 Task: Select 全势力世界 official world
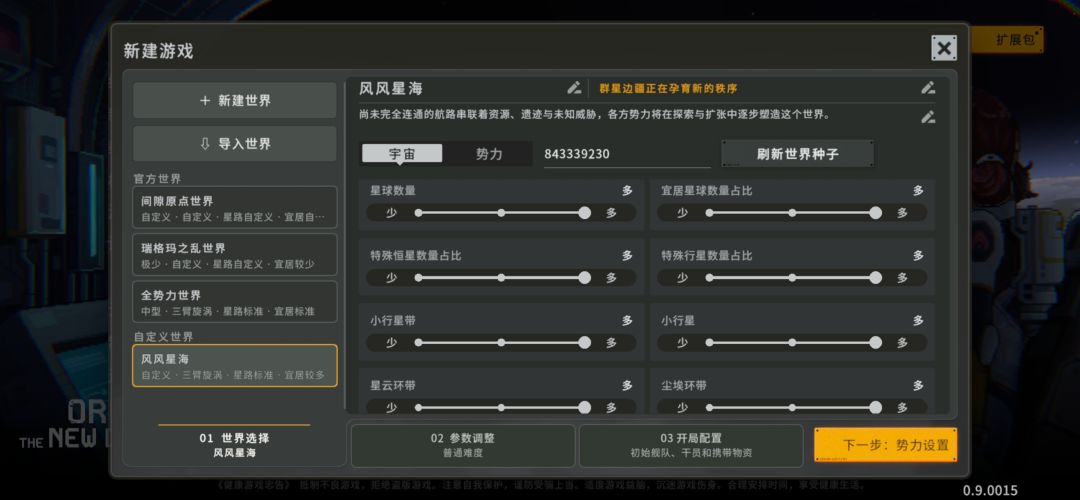click(x=235, y=302)
